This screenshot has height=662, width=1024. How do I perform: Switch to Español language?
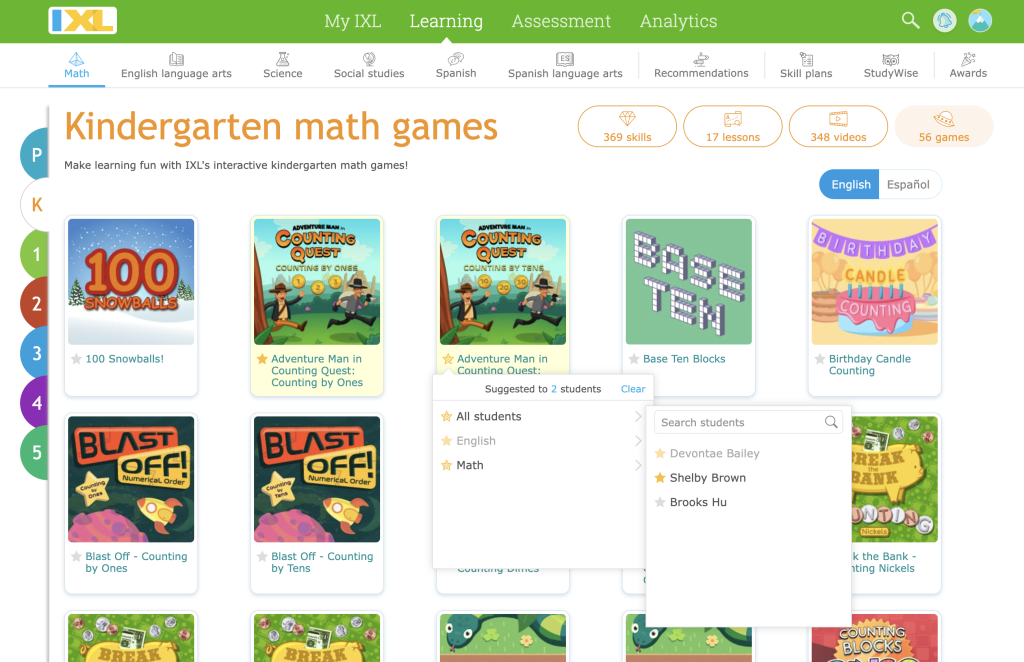click(908, 185)
